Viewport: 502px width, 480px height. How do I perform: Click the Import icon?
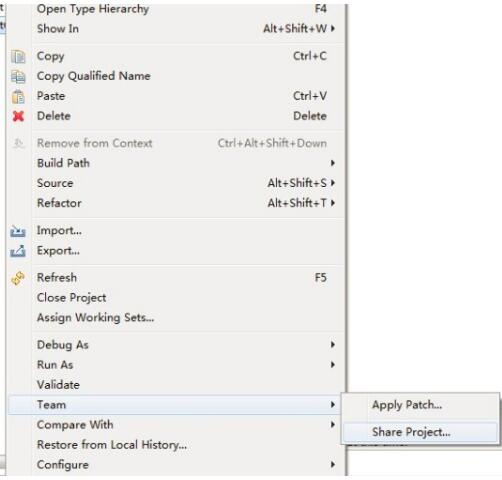18,231
